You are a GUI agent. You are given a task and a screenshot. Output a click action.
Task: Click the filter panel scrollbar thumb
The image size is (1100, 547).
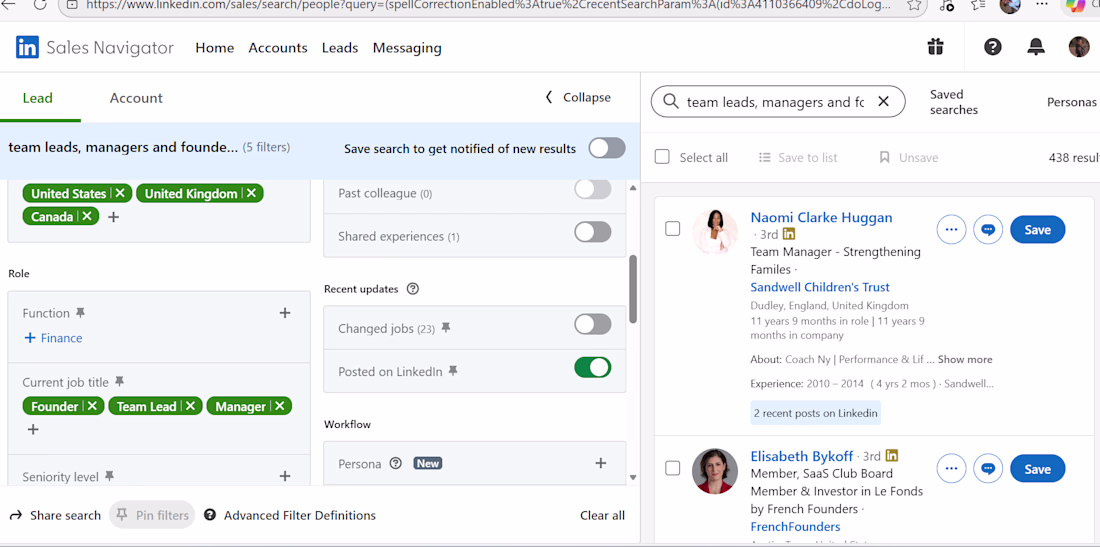click(633, 289)
